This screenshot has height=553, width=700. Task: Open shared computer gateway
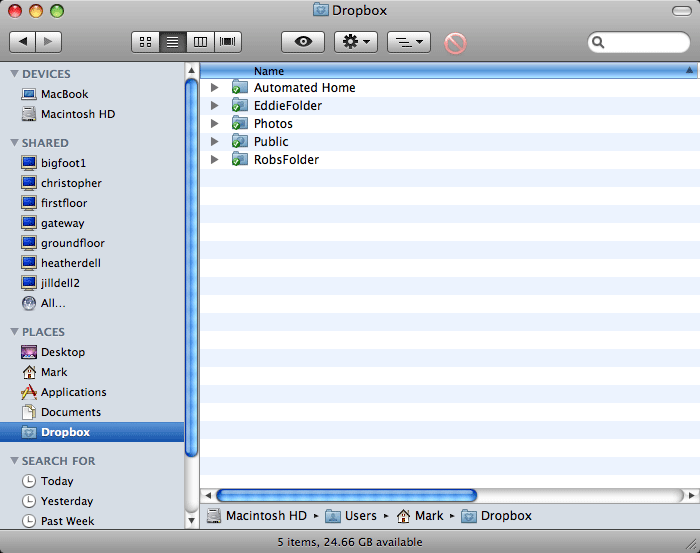point(92,223)
